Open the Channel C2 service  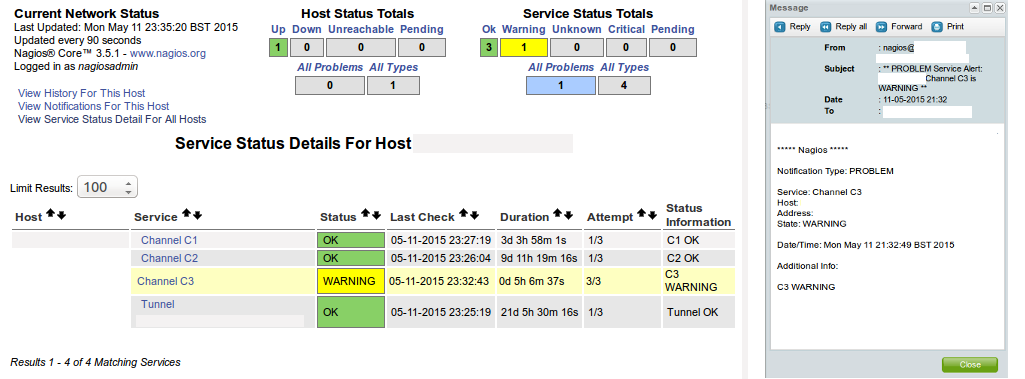pyautogui.click(x=169, y=258)
